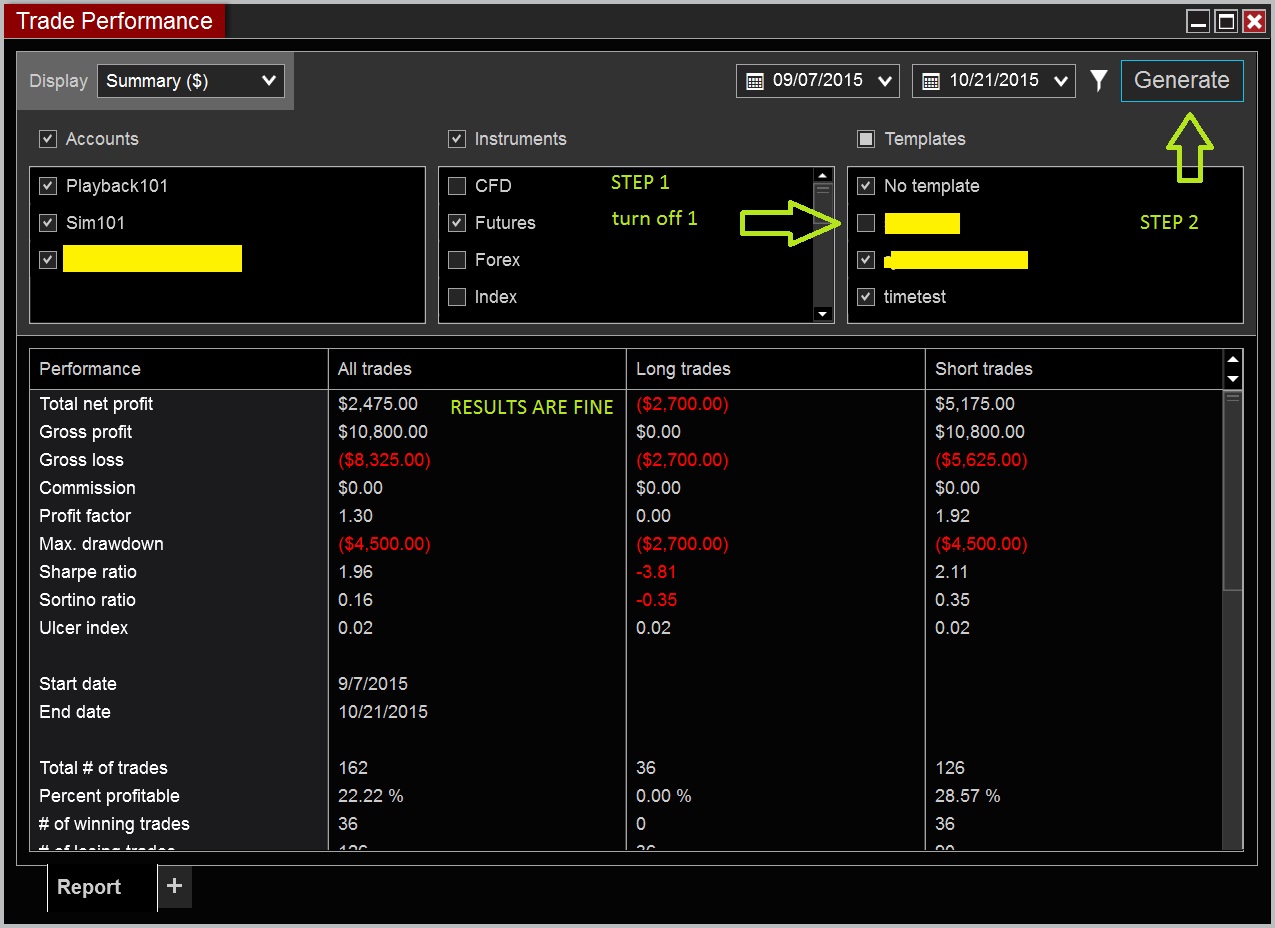Viewport: 1275px width, 928px height.
Task: Enable the Index instrument checkbox
Action: pos(457,297)
